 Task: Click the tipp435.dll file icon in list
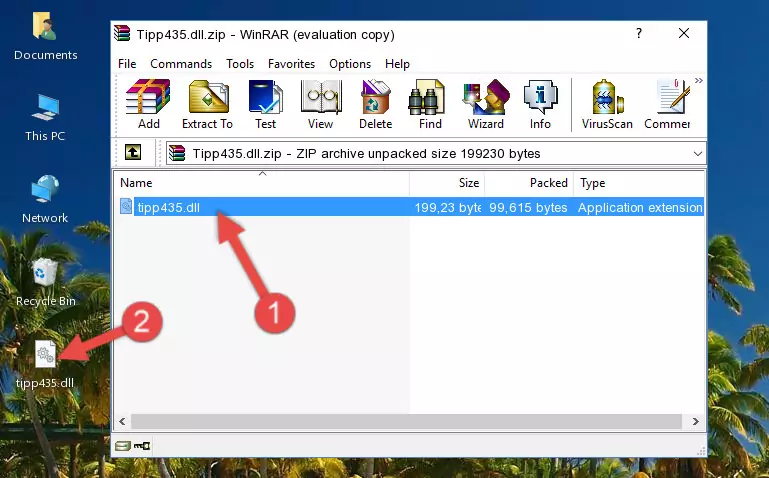(126, 206)
